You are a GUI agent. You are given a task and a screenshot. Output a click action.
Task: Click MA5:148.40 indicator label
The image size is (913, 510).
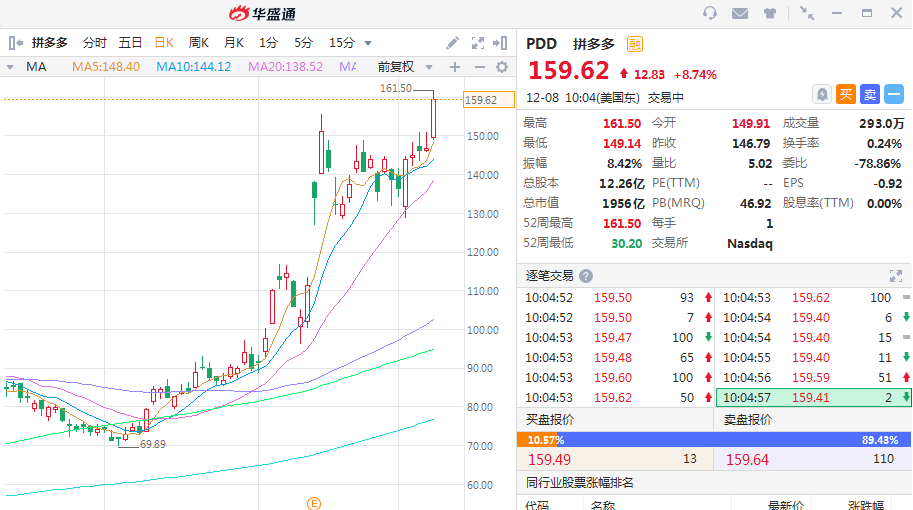(106, 67)
